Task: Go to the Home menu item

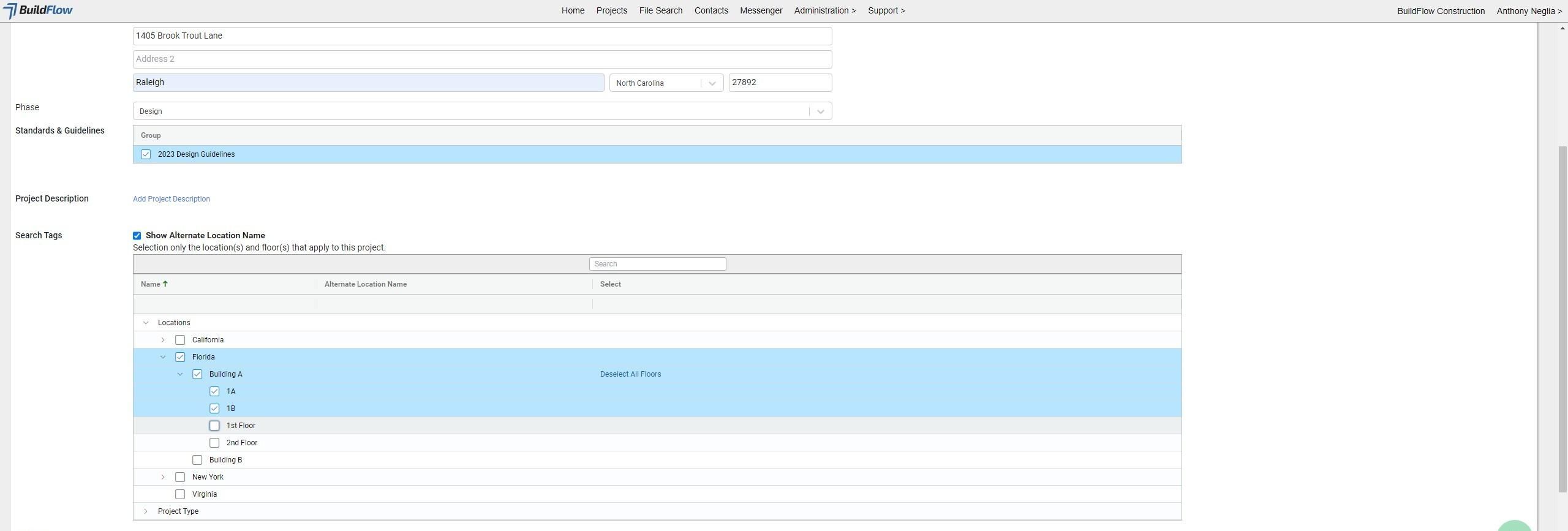Action: (573, 10)
